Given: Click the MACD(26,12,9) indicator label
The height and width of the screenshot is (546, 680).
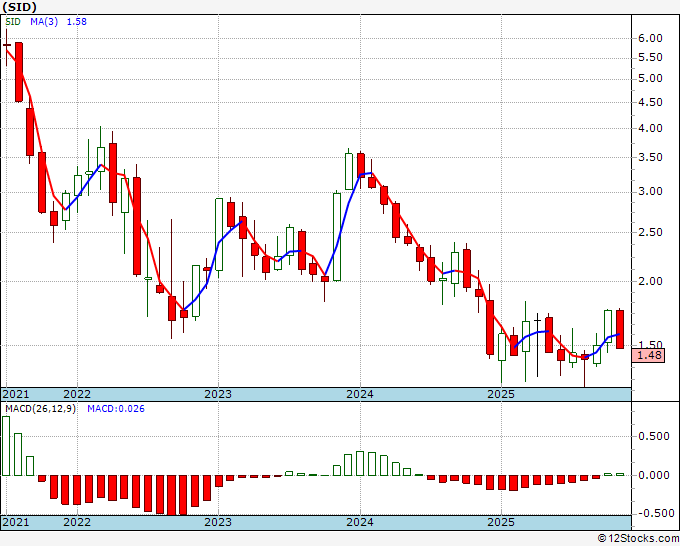Looking at the screenshot, I should tap(40, 409).
